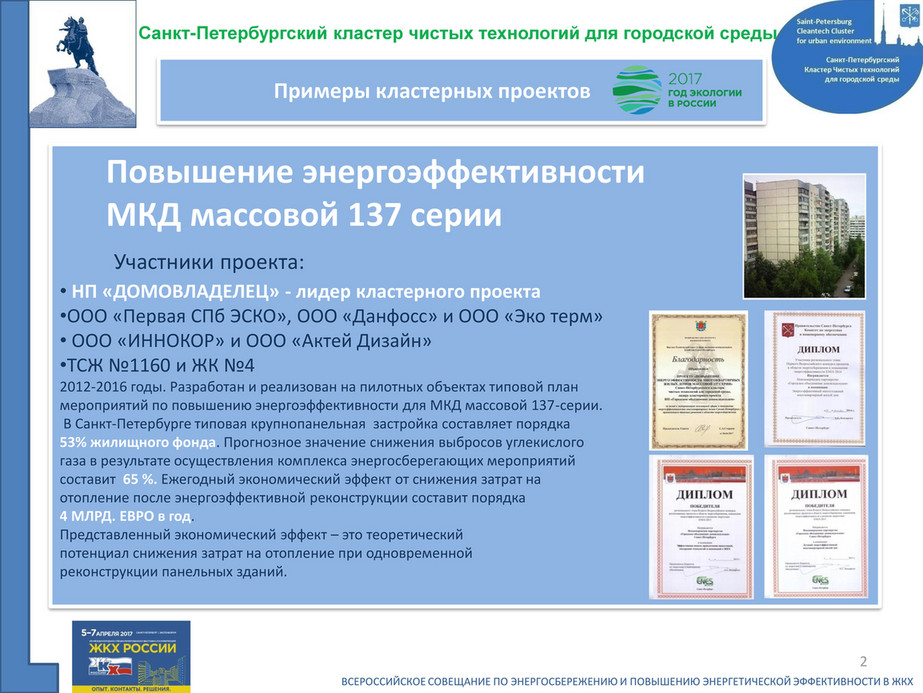Image resolution: width=923 pixels, height=693 pixels.
Task: Click the green header "Санкт-Петербургский кластер чистых технологий"
Action: 360,33
